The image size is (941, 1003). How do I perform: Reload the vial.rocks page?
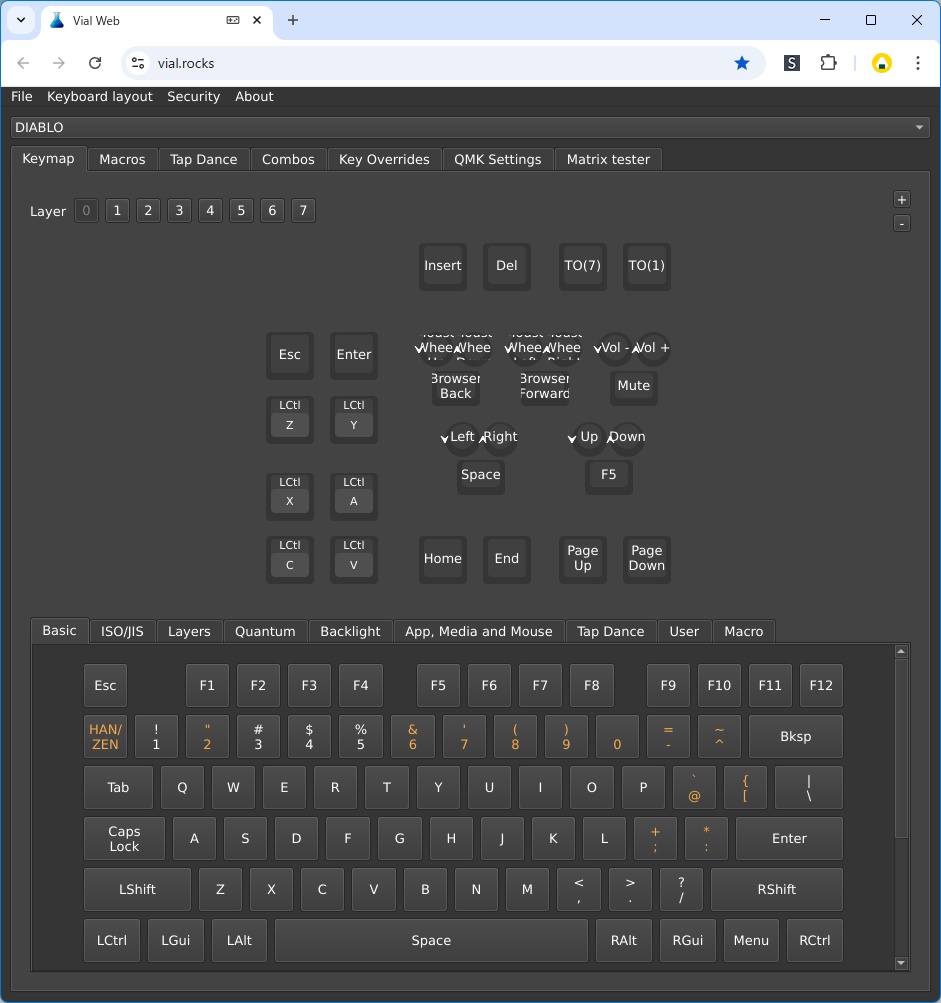pos(95,63)
